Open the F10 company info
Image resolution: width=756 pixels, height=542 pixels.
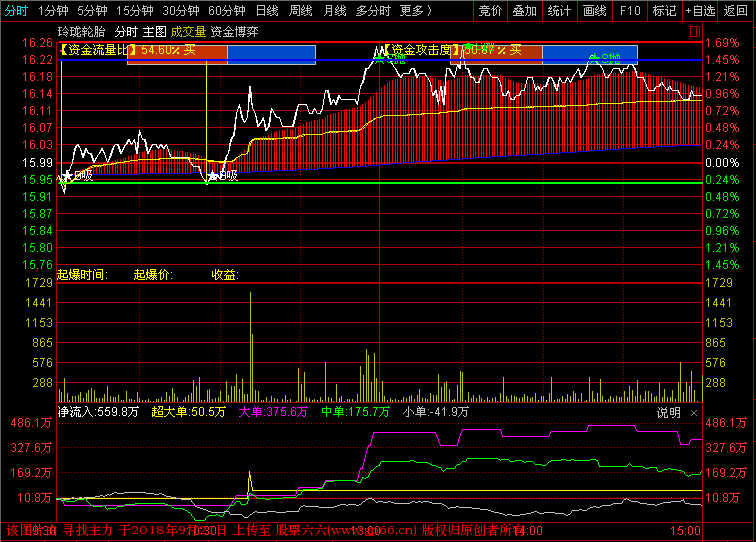point(628,11)
